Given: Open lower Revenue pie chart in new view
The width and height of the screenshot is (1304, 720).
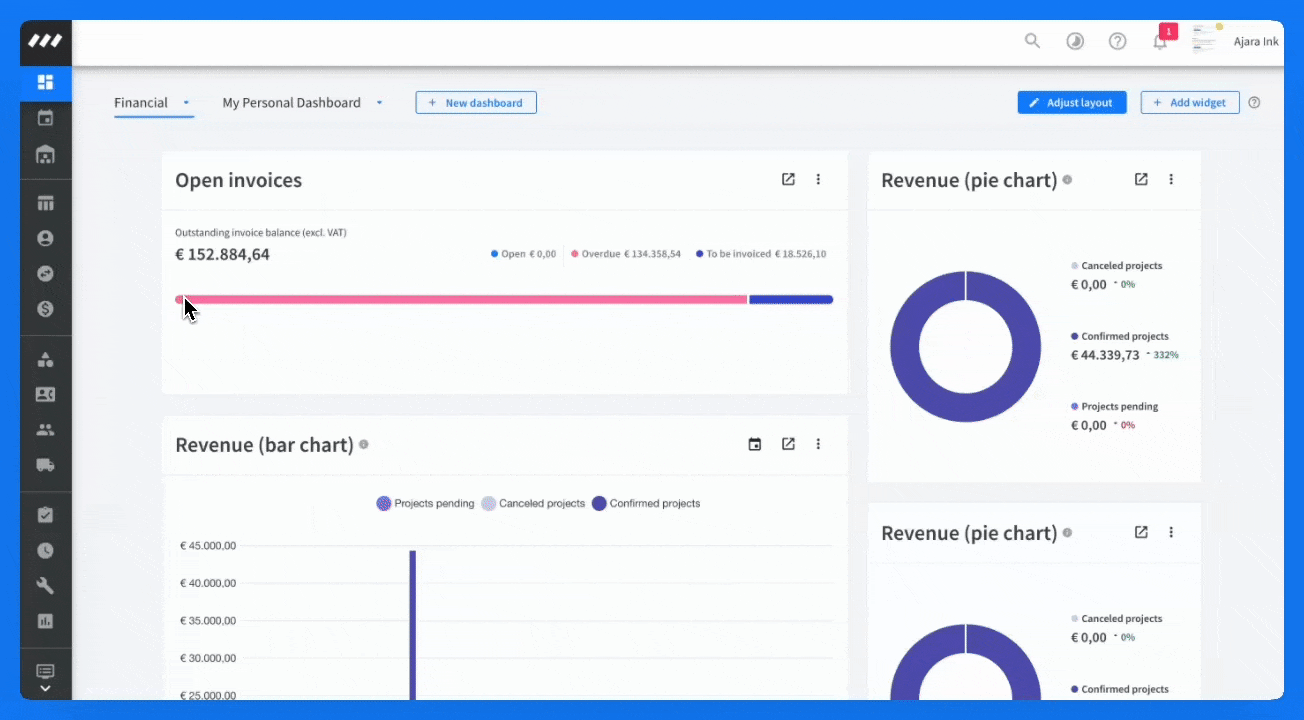Looking at the screenshot, I should [1141, 532].
